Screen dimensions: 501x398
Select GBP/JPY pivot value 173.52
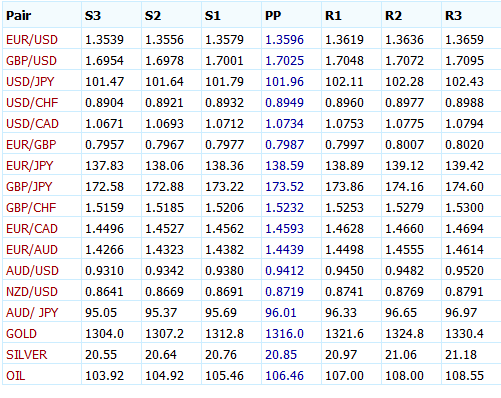tap(284, 187)
